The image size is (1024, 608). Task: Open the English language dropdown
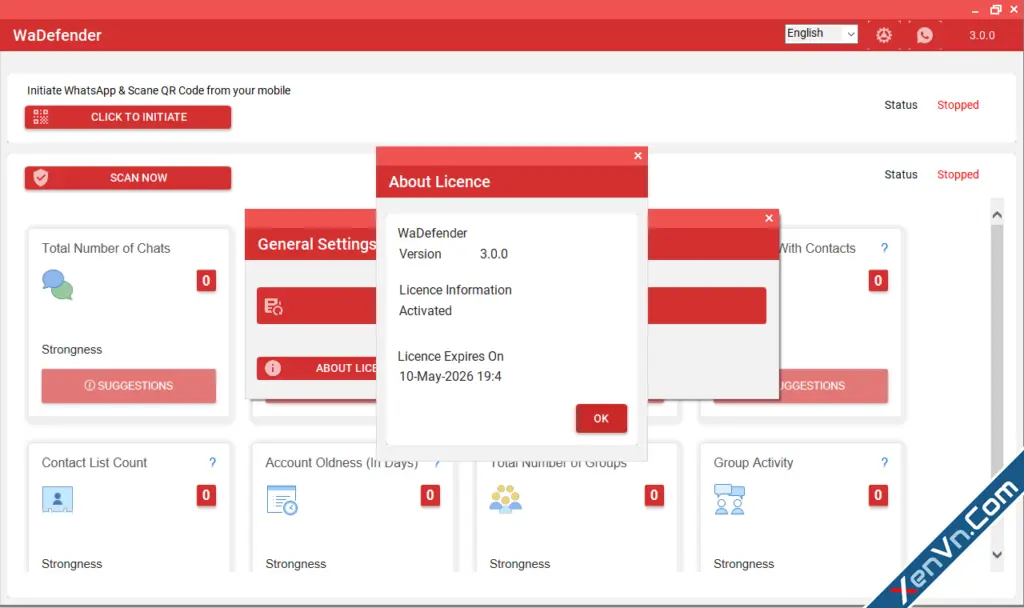[822, 33]
